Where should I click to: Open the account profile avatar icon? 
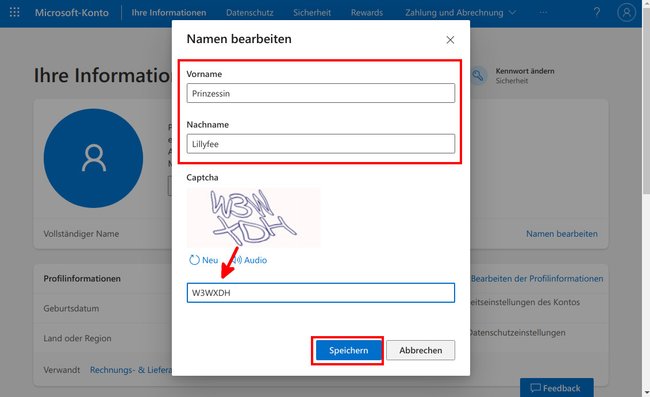pos(626,12)
